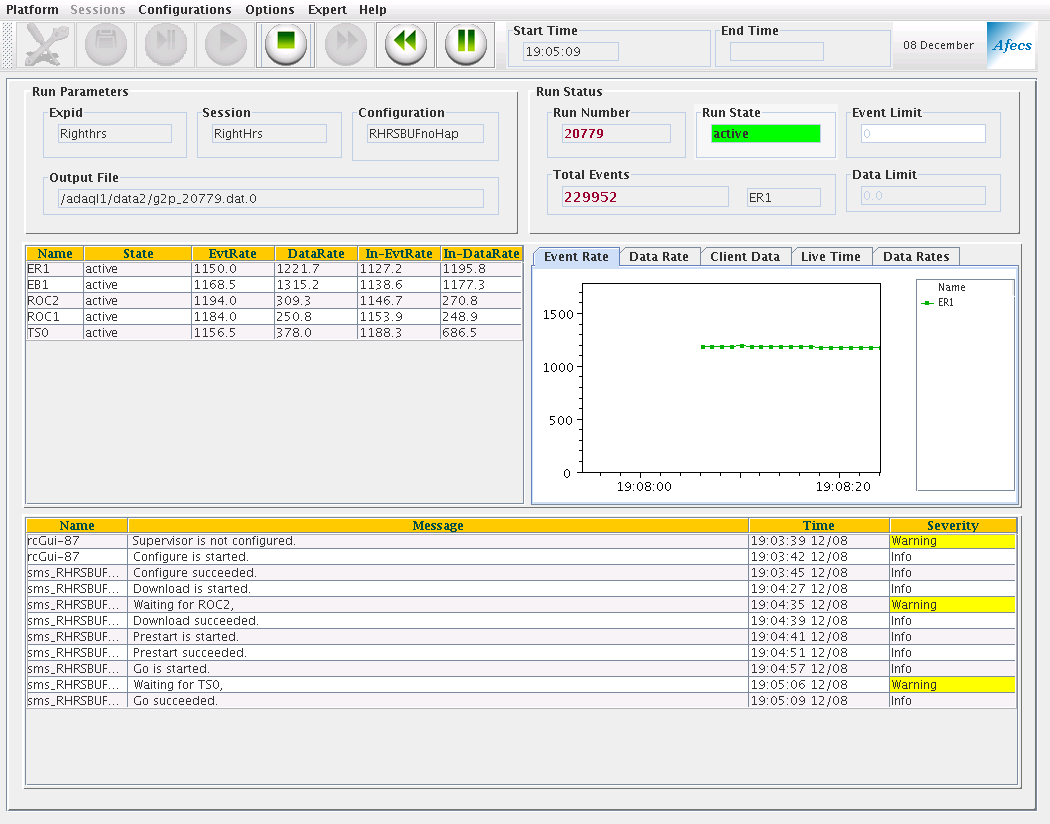The image size is (1050, 824).
Task: Select the 'Prestart succeeded.' log row
Action: pyautogui.click(x=521, y=653)
